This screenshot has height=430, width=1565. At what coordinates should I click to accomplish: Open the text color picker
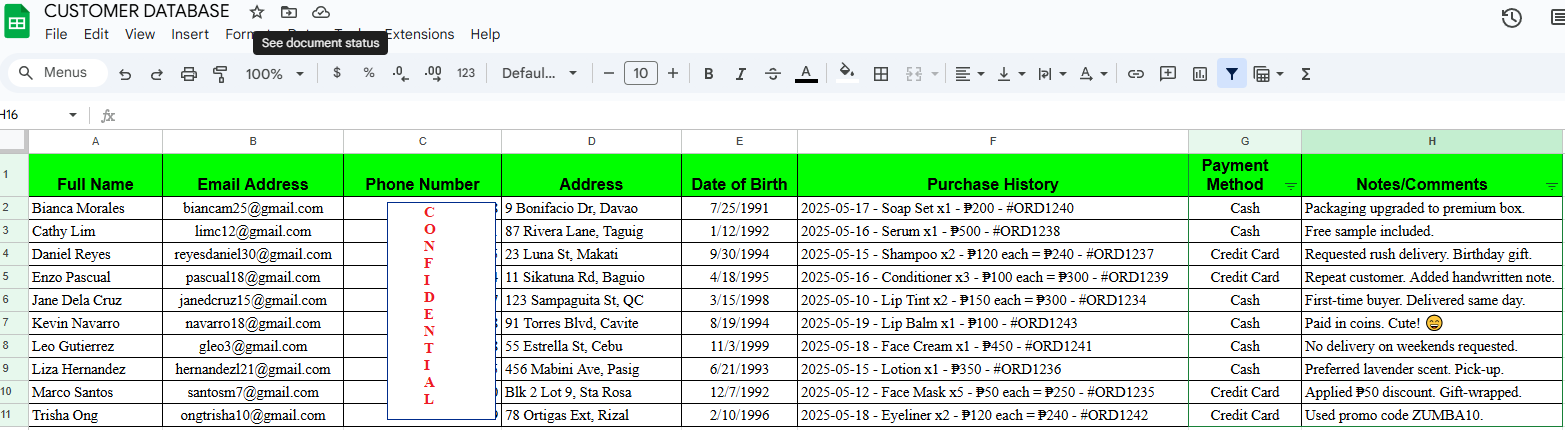pos(806,74)
